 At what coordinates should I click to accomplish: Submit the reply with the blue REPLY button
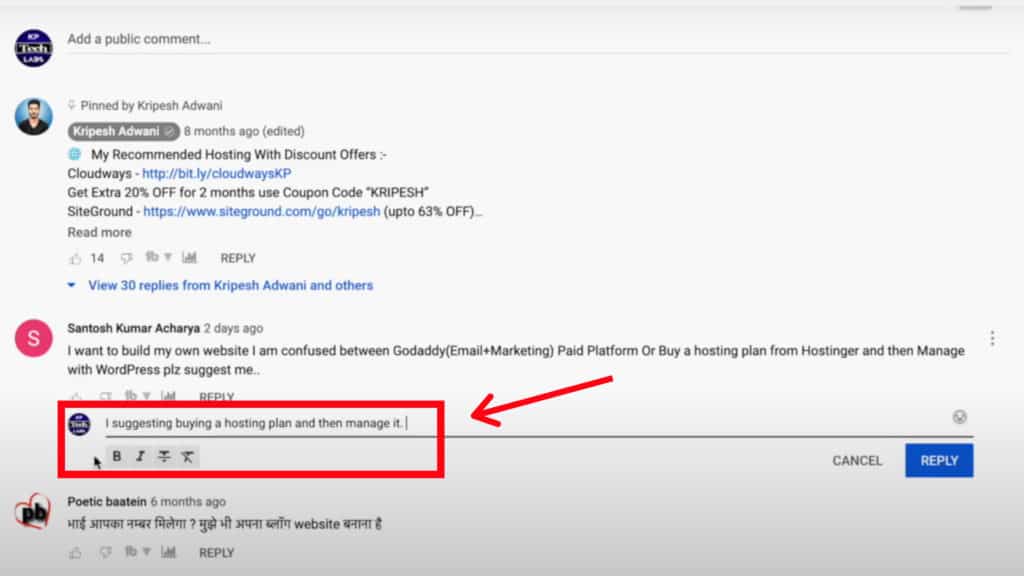[938, 460]
